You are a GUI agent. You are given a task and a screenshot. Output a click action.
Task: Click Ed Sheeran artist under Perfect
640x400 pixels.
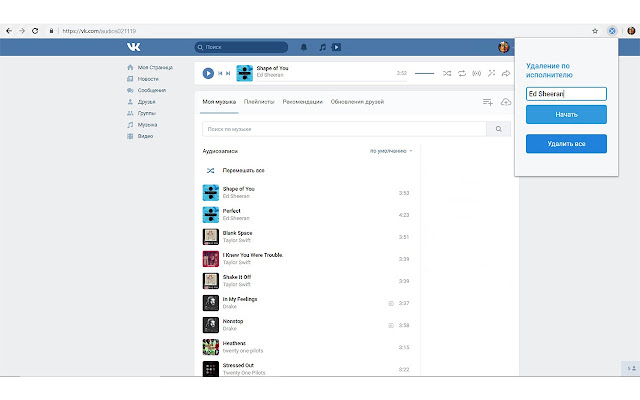click(x=236, y=218)
